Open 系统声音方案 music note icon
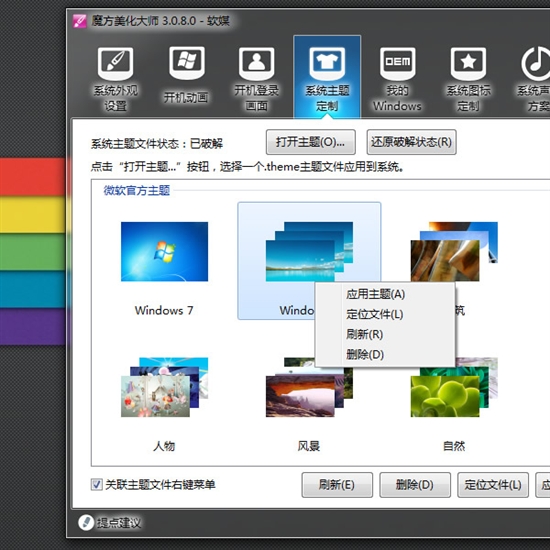This screenshot has height=550, width=550. click(x=536, y=64)
